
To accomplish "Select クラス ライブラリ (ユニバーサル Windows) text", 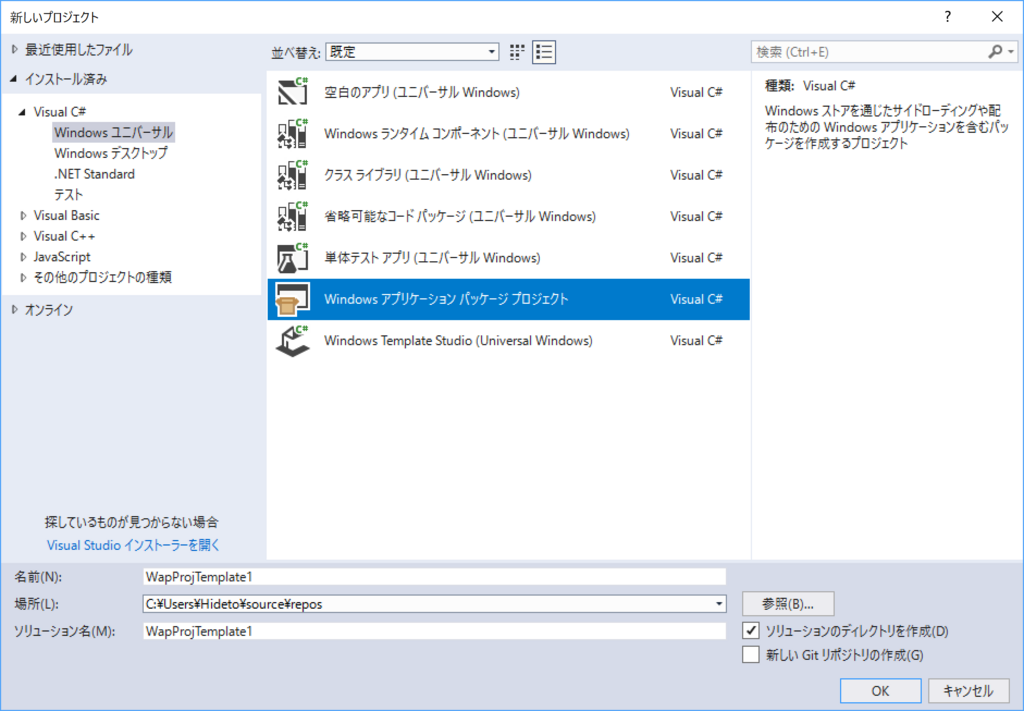I will [428, 175].
